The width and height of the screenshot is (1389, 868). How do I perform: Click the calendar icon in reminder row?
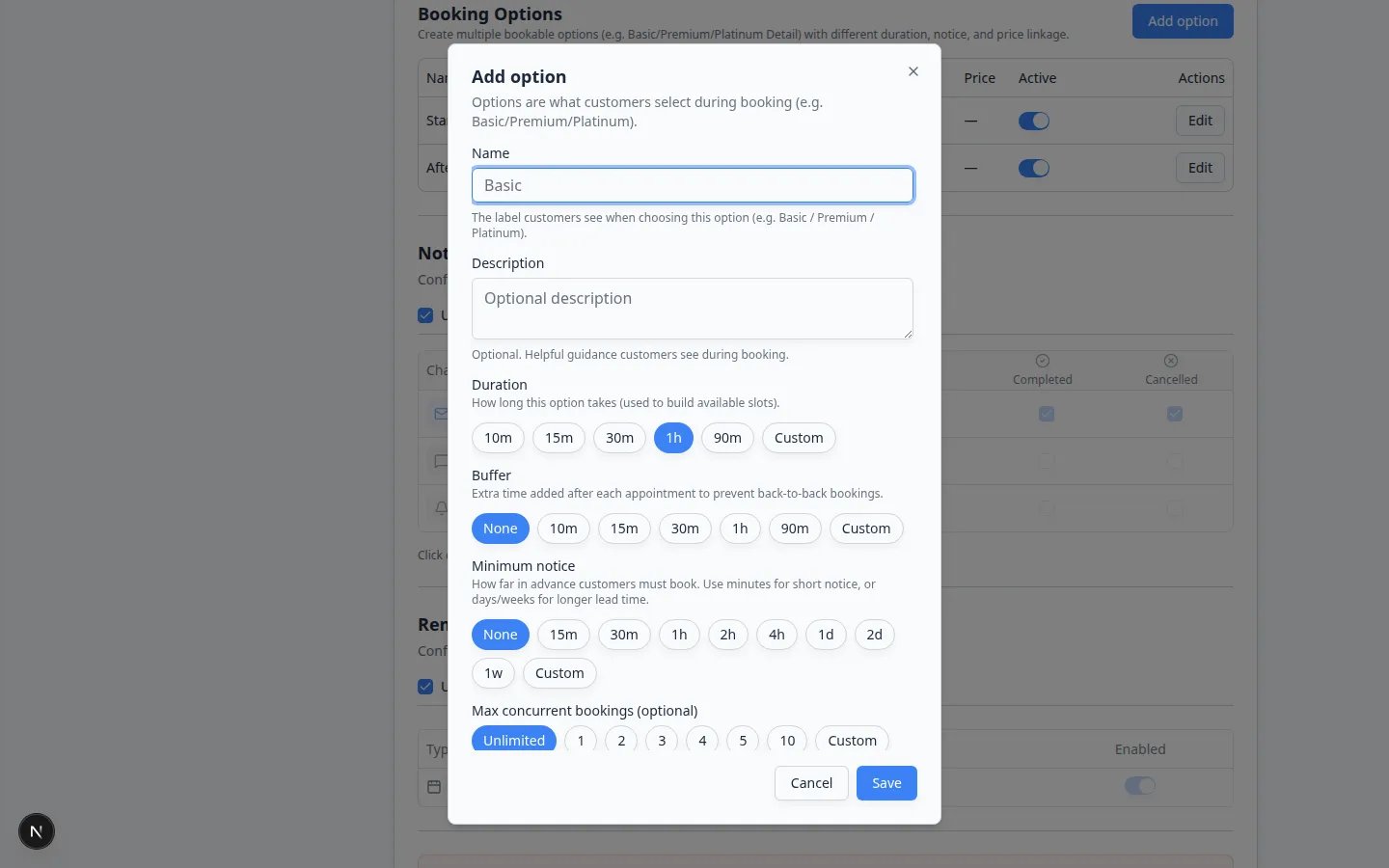coord(434,787)
